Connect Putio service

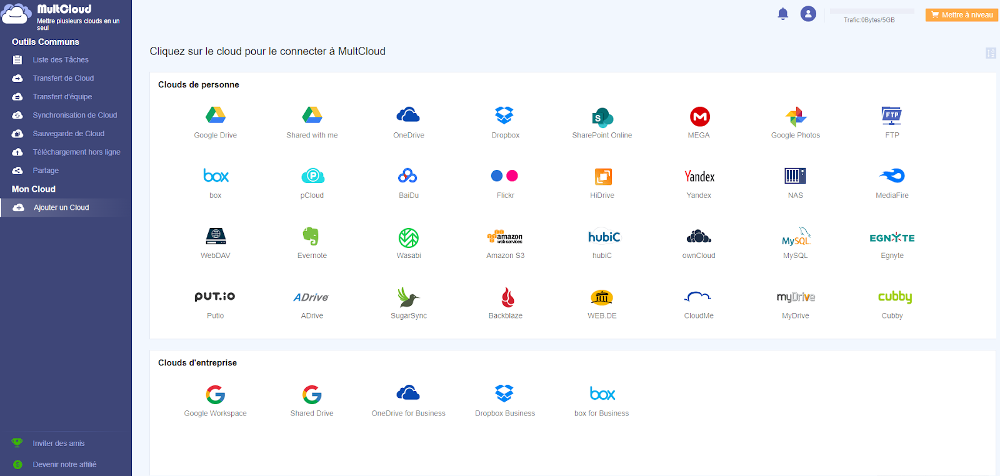coord(216,304)
